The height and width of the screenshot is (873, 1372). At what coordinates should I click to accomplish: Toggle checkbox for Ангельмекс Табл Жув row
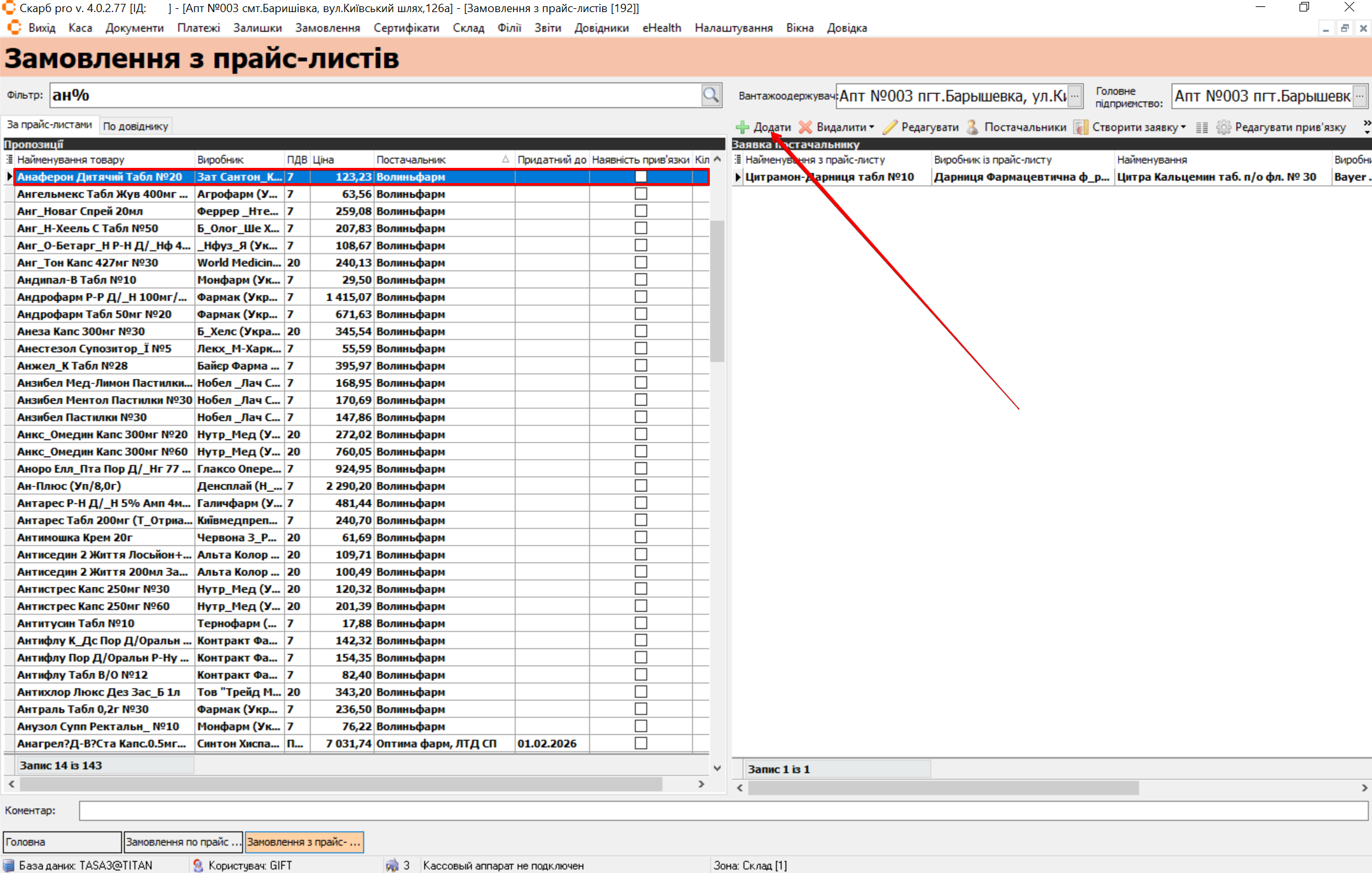coord(641,194)
